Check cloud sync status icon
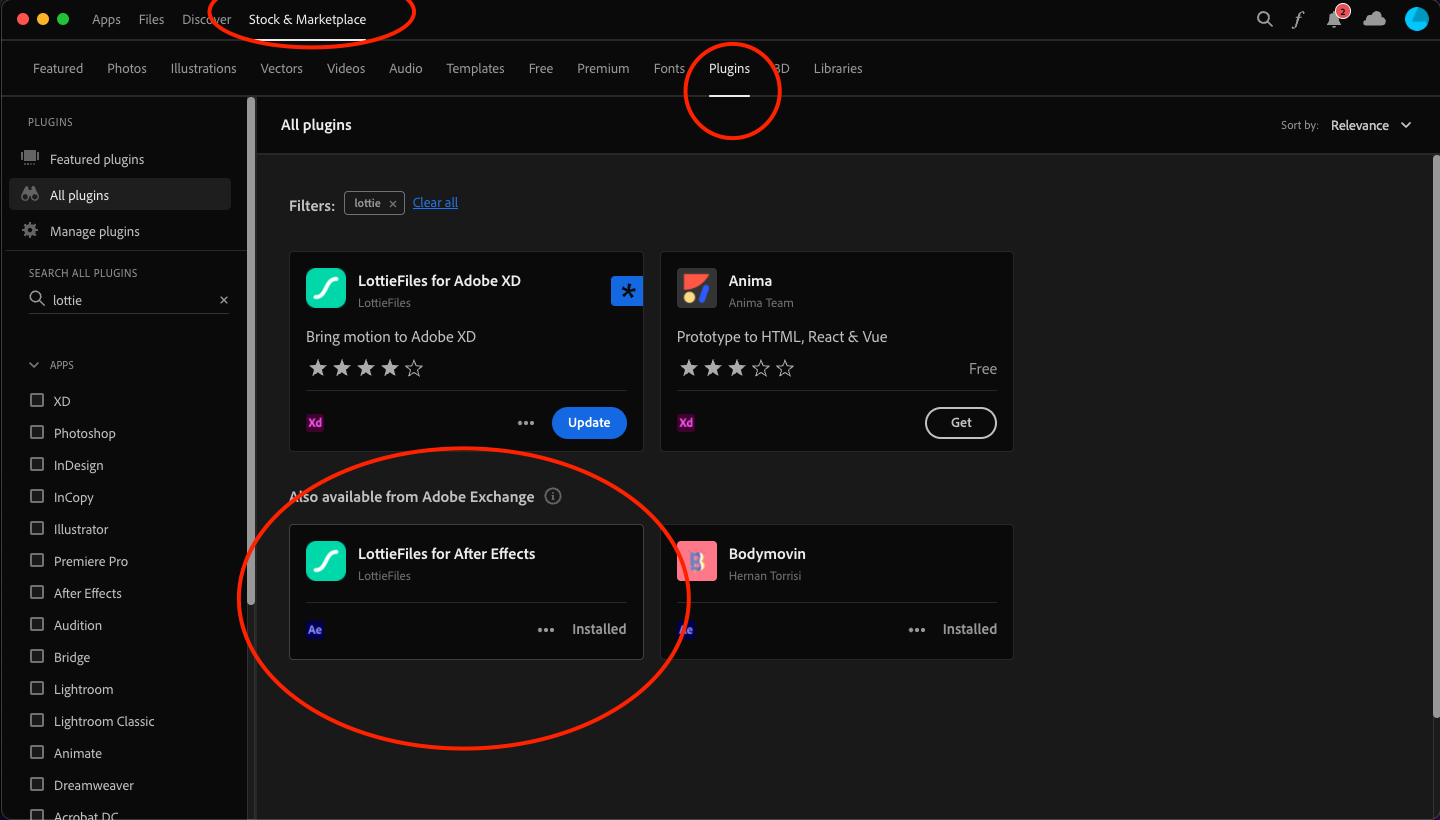The height and width of the screenshot is (820, 1440). (1375, 19)
